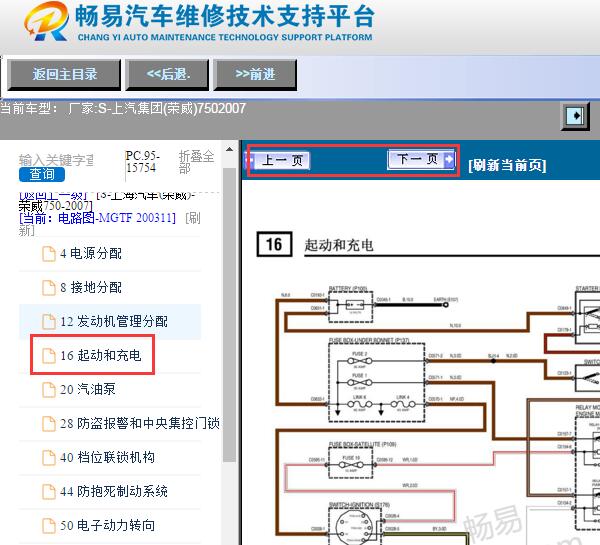Viewport: 600px width, 545px height.
Task: Click the boxed page number 16 in the diagram
Action: 274,244
